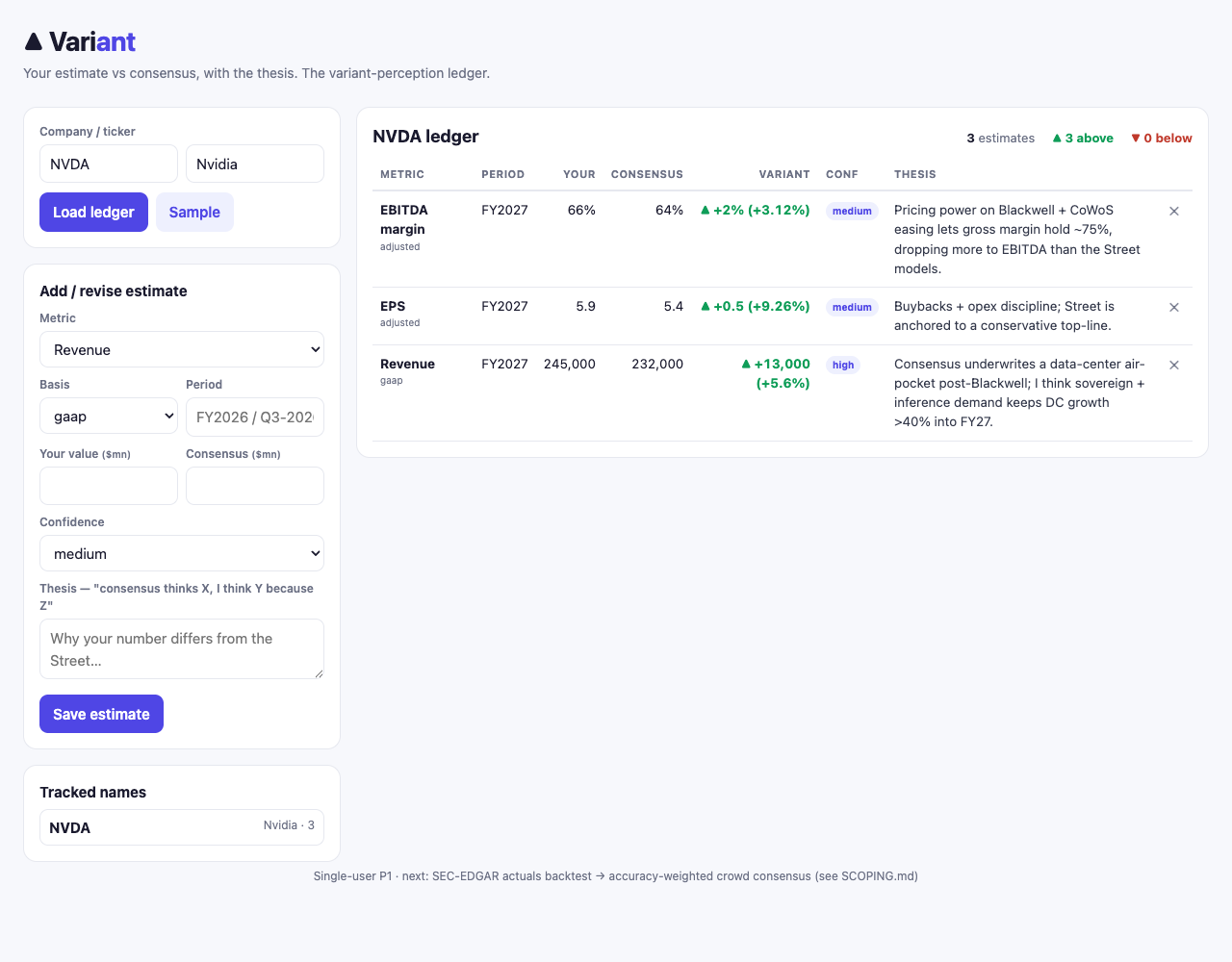Image resolution: width=1232 pixels, height=962 pixels.
Task: Click your EBITDA margin value 66%
Action: [x=581, y=210]
